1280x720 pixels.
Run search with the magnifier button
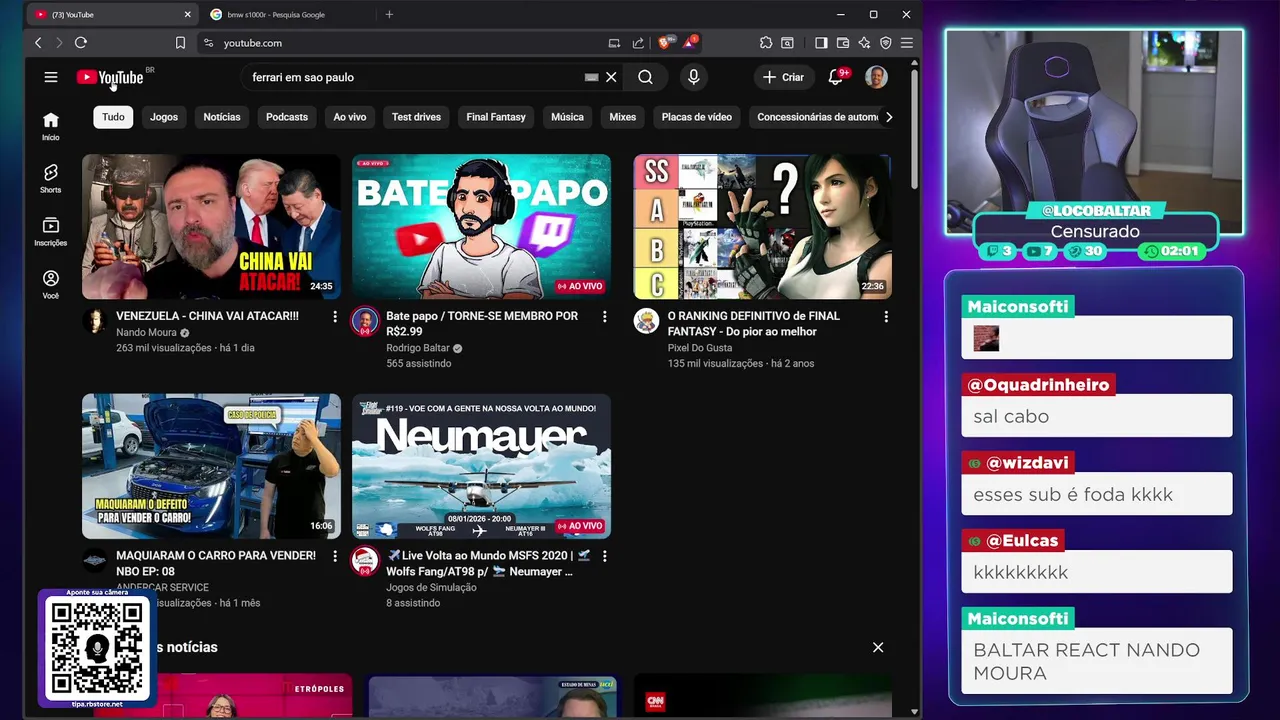645,77
